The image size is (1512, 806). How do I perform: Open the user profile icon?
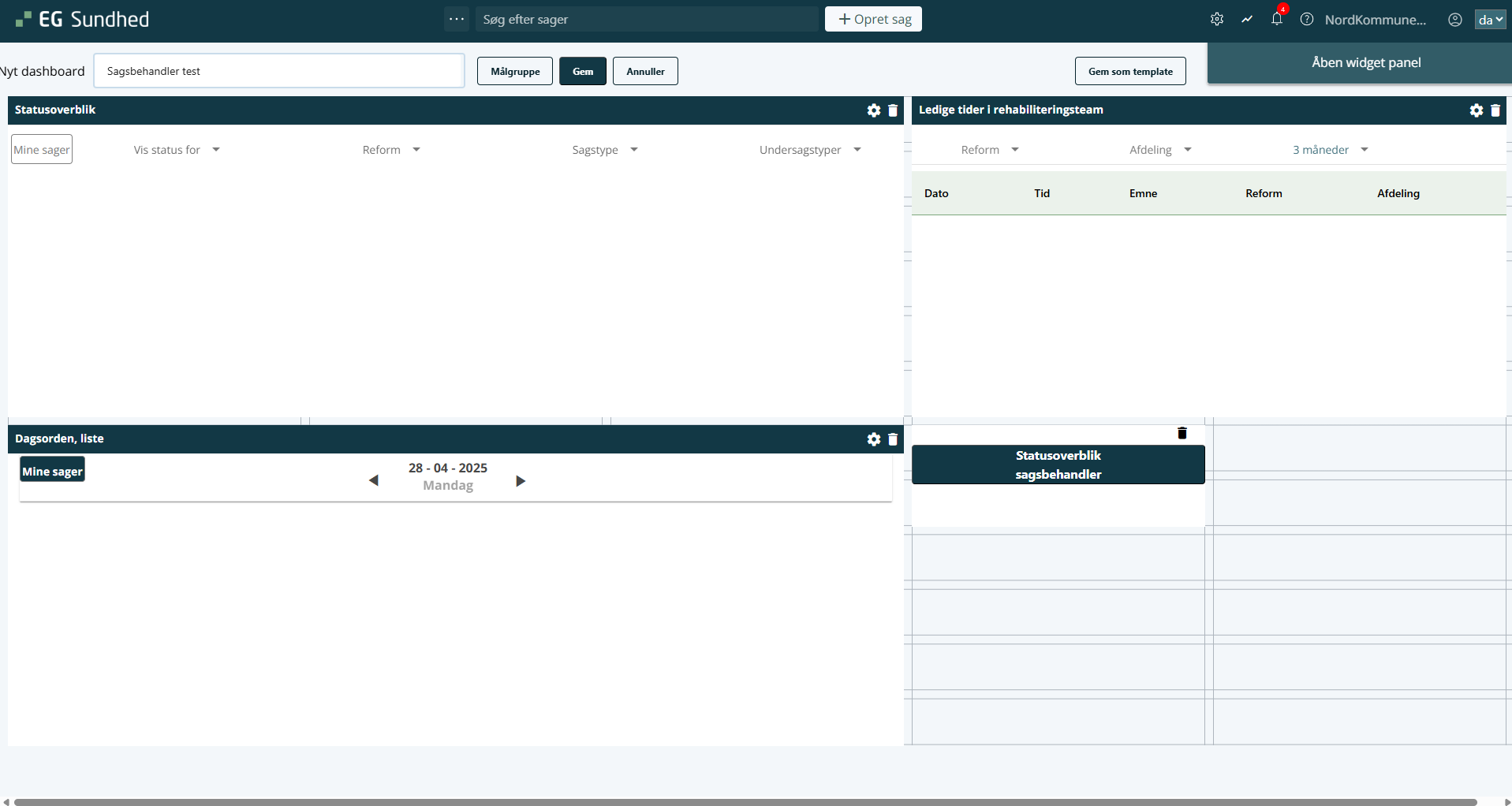pos(1455,20)
